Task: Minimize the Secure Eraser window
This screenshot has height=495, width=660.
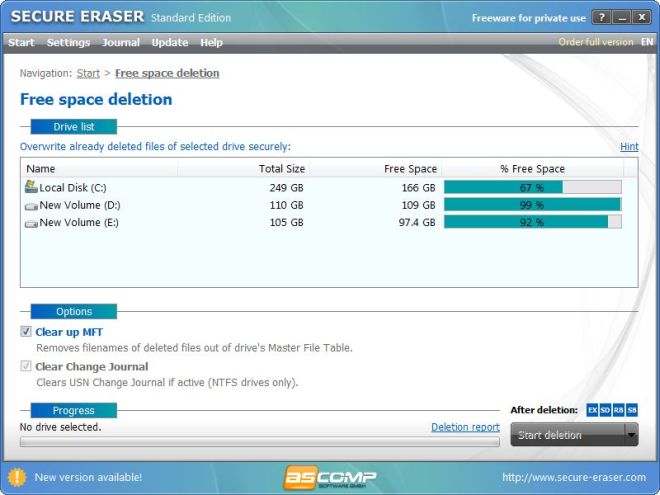Action: point(622,17)
